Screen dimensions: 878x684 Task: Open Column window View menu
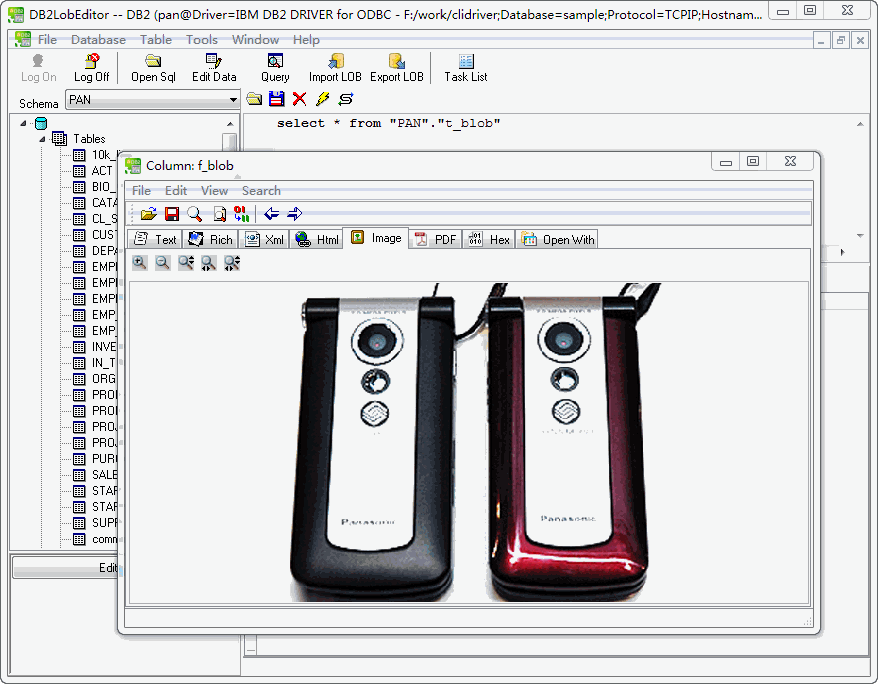214,191
